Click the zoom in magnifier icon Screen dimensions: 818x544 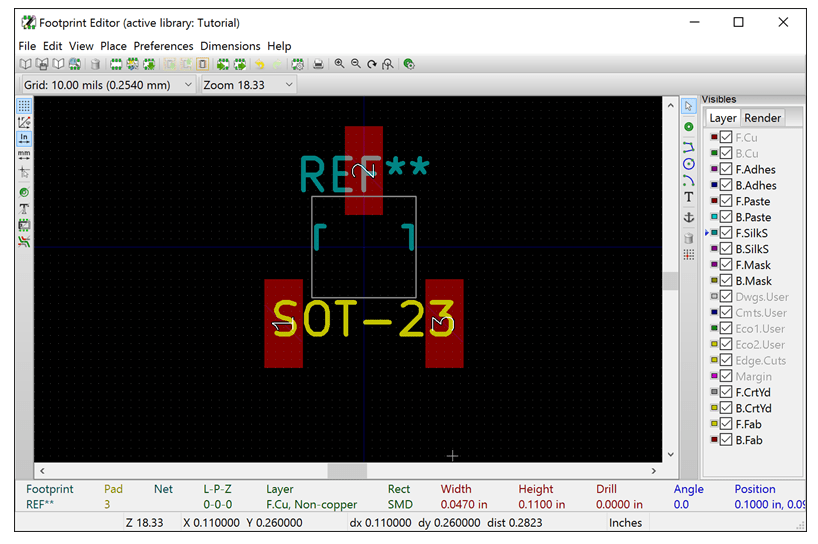click(340, 64)
